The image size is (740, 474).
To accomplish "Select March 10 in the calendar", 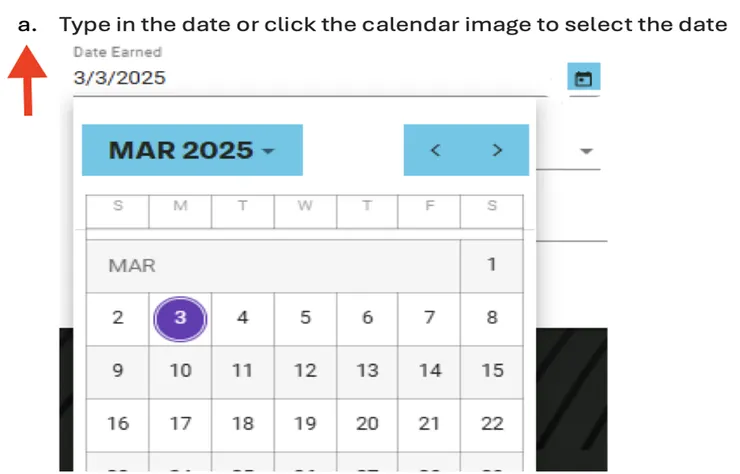I will pyautogui.click(x=180, y=370).
